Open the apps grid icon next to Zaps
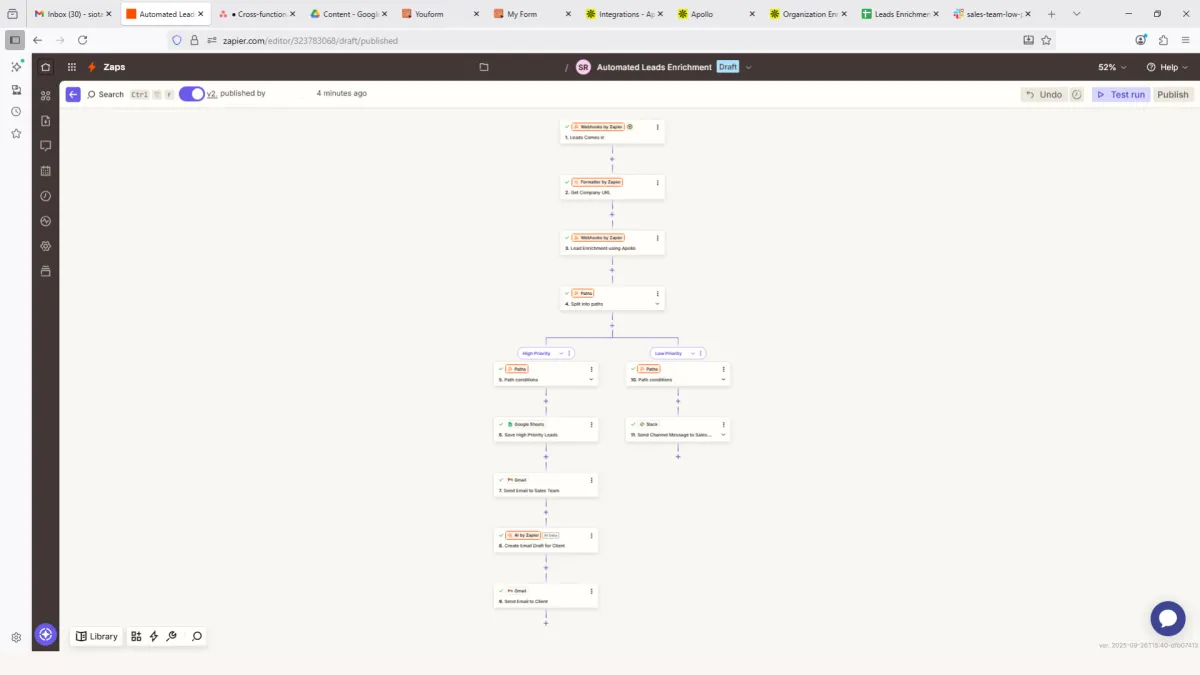This screenshot has width=1200, height=675. coord(72,67)
